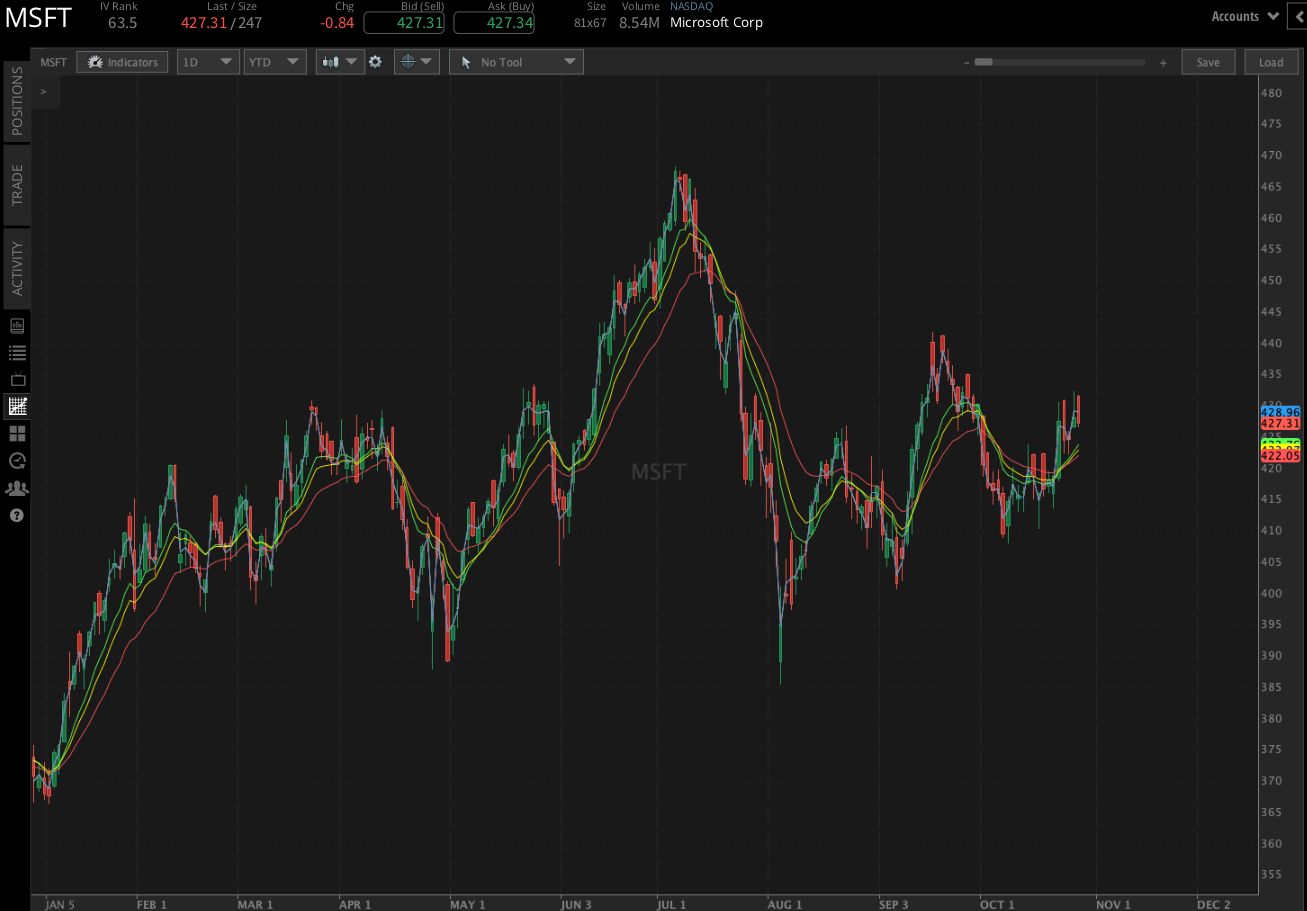Click the Bid 427.31 sell field
The width and height of the screenshot is (1307, 911).
(404, 22)
